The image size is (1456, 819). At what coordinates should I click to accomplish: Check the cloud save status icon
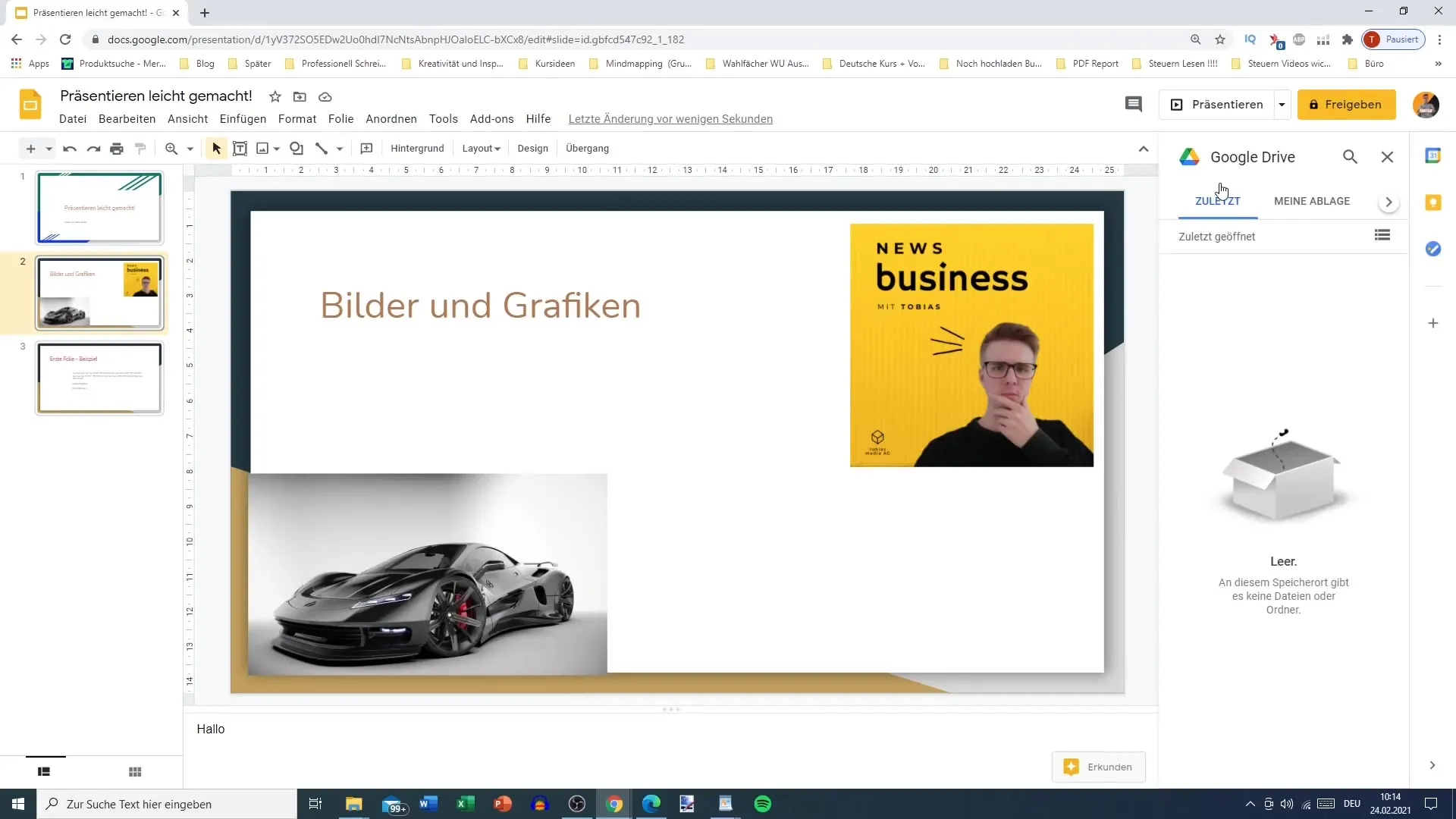coord(325,96)
